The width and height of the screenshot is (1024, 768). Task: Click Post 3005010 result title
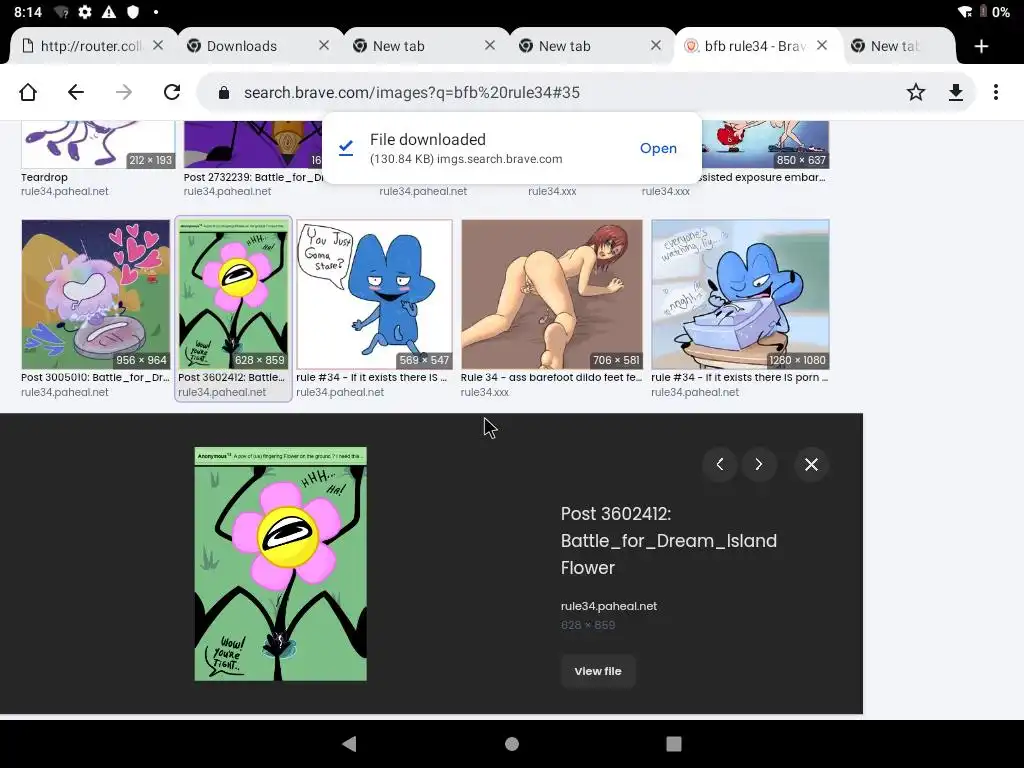click(x=95, y=377)
